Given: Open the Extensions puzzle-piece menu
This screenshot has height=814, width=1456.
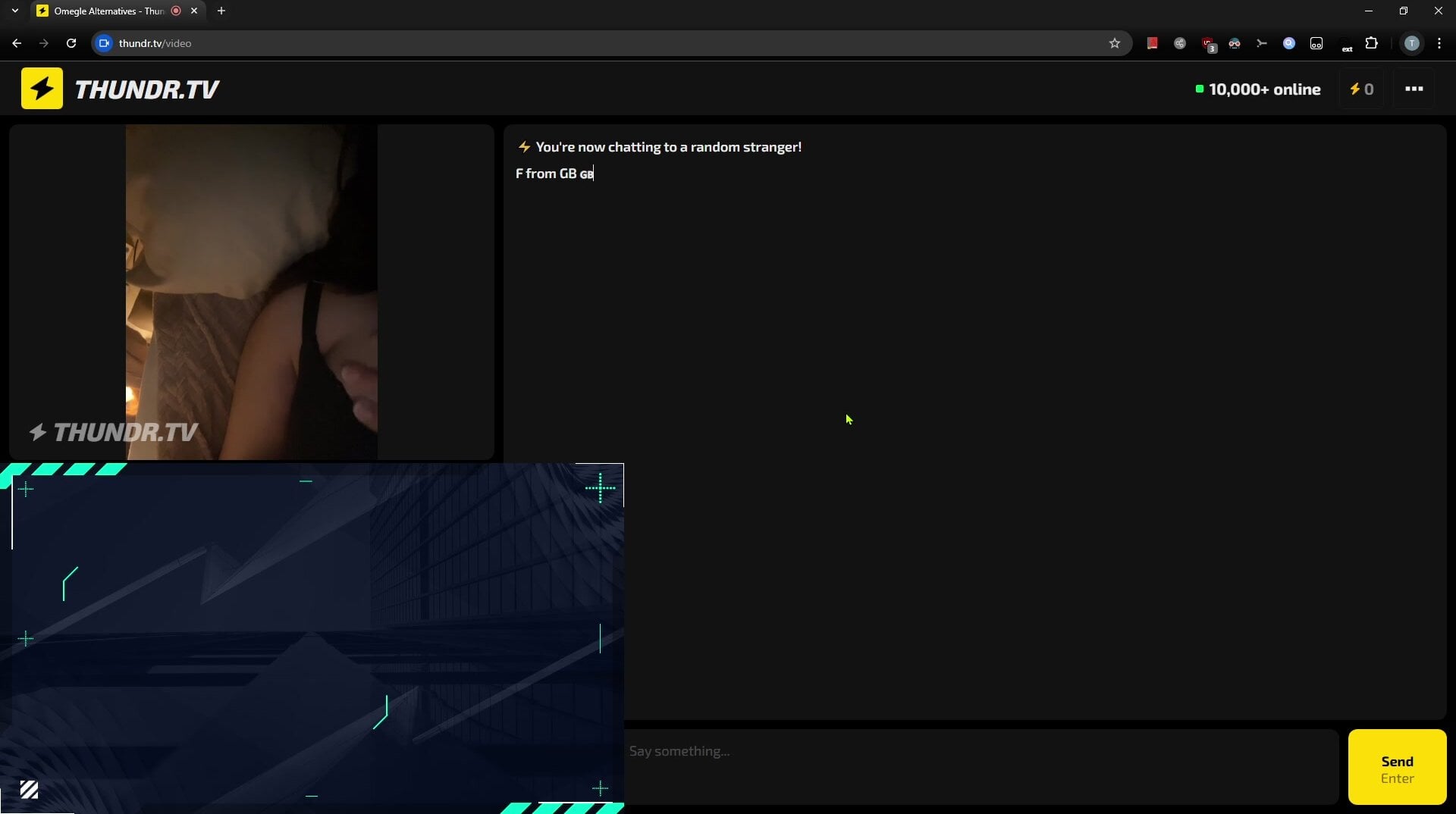Looking at the screenshot, I should pyautogui.click(x=1371, y=43).
